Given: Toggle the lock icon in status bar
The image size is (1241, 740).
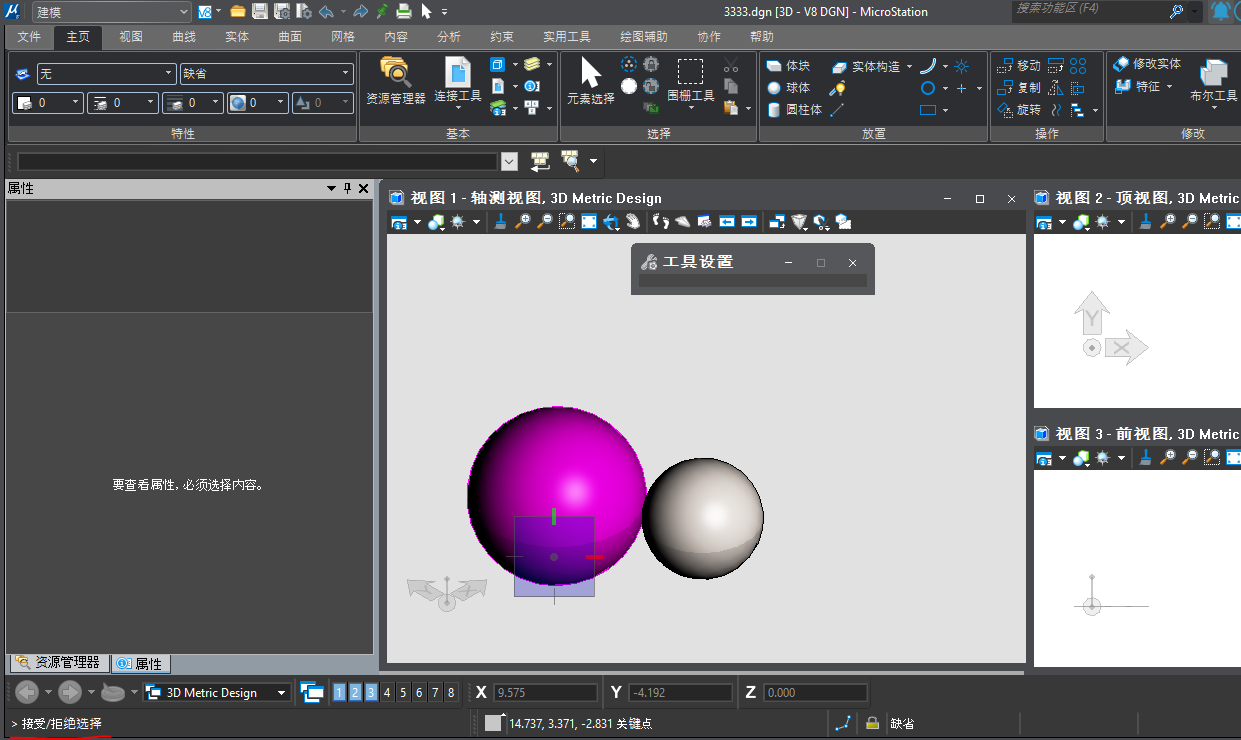Looking at the screenshot, I should click(872, 723).
